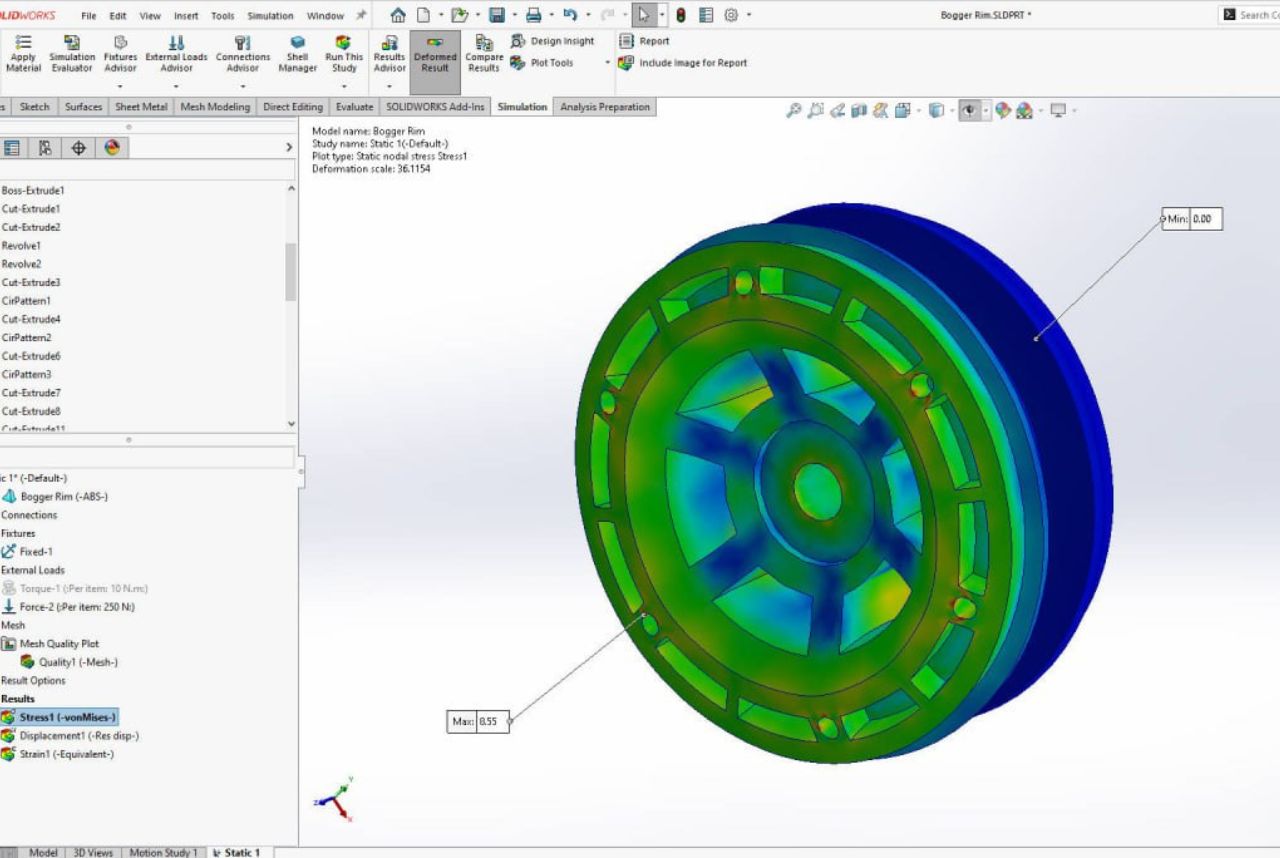
Task: Switch to the Evaluate ribbon tab
Action: (354, 107)
